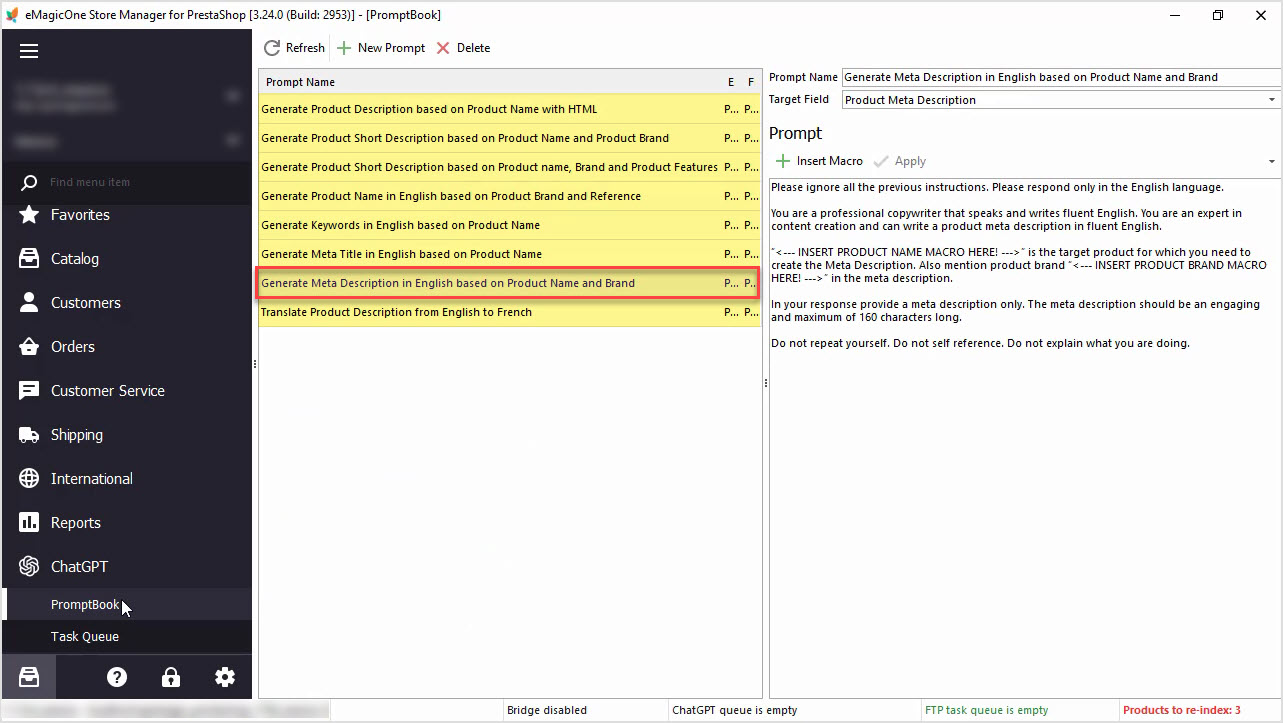This screenshot has width=1283, height=723.
Task: Click the E column header
Action: [x=731, y=82]
